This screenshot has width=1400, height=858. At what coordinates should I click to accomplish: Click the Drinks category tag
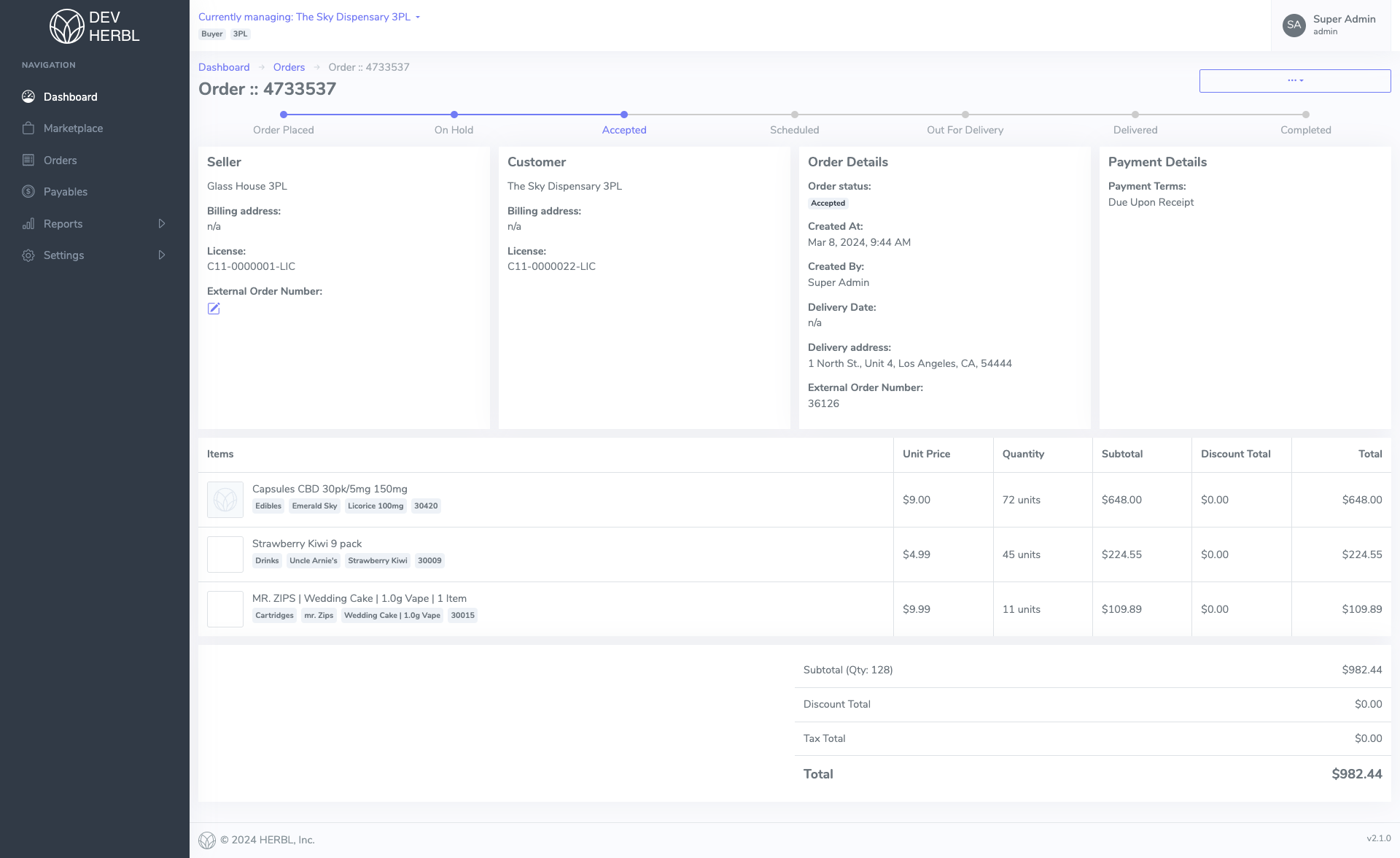[x=267, y=561]
